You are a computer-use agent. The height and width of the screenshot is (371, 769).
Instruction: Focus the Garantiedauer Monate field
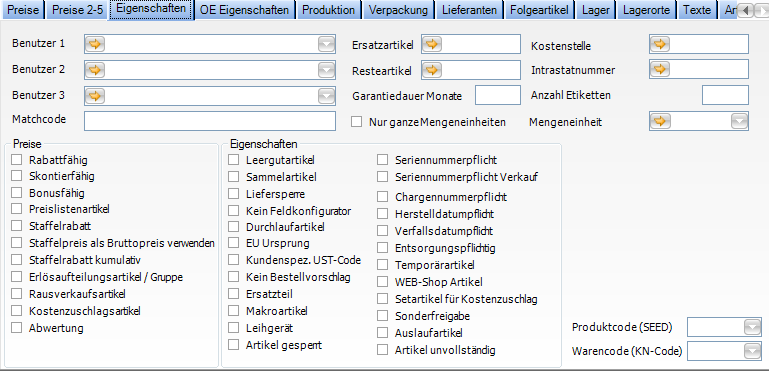coord(498,95)
